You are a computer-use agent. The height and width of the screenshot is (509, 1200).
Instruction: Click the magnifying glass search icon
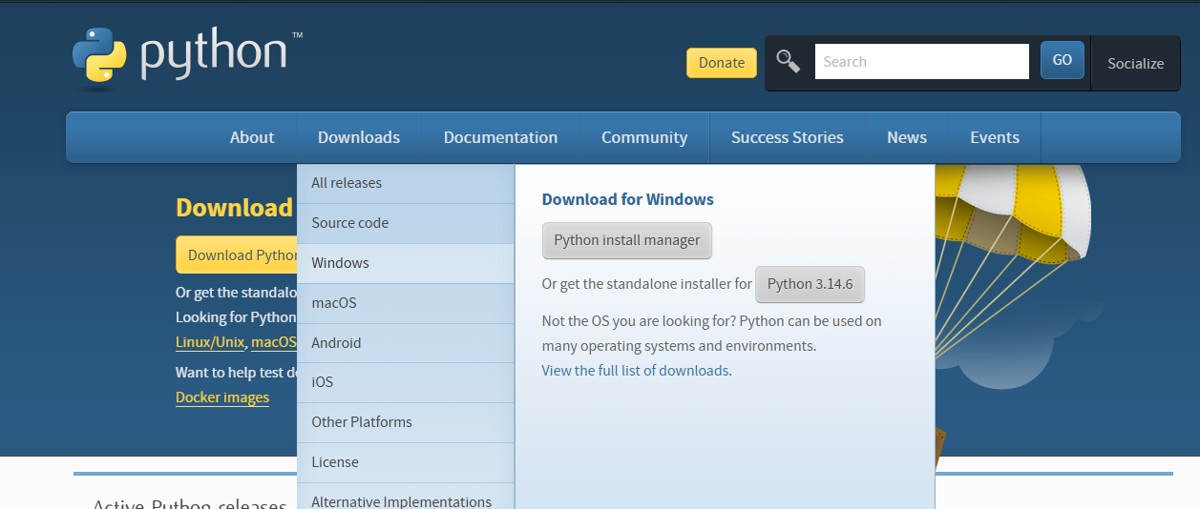coord(788,62)
